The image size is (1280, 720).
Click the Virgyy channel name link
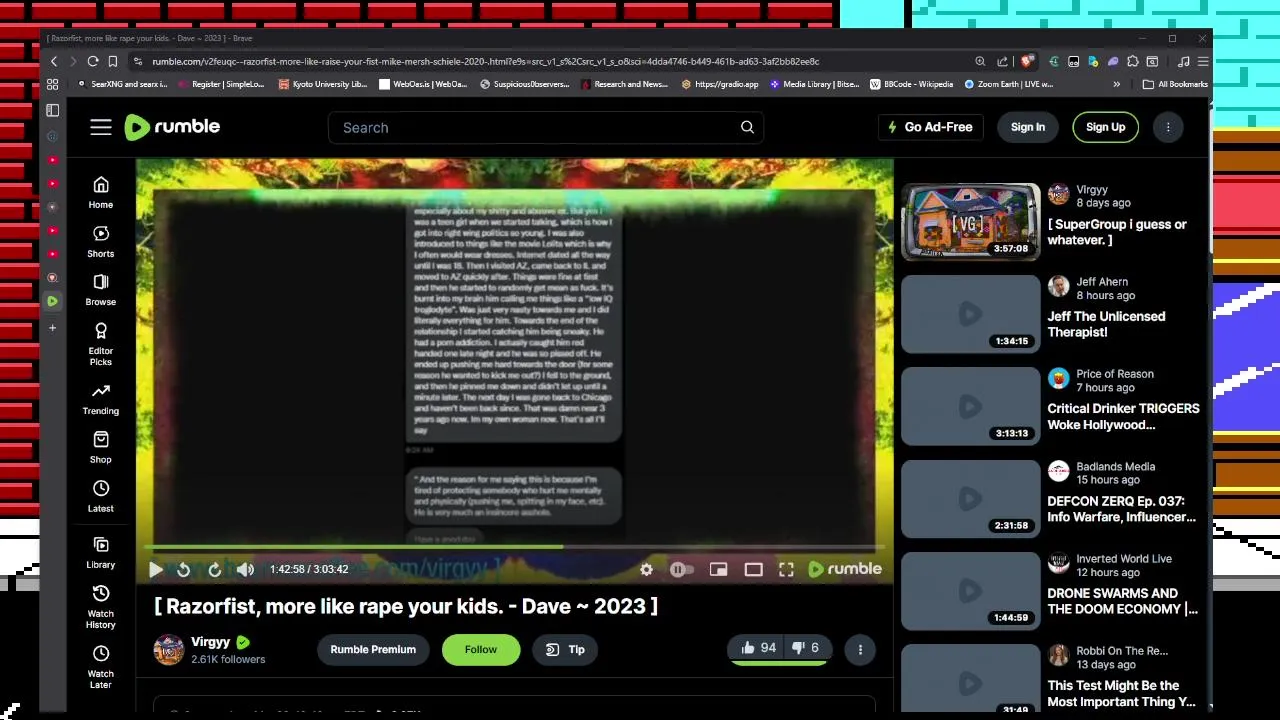click(x=210, y=642)
